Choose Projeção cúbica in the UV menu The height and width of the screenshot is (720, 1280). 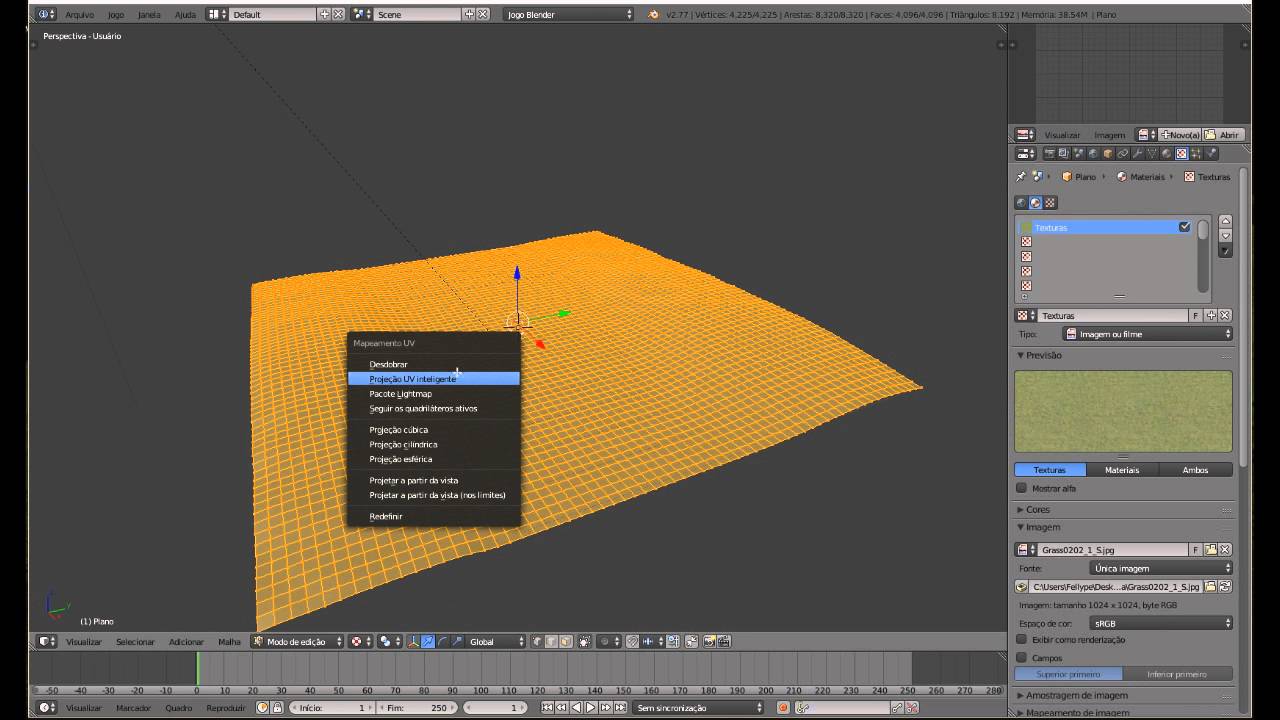pyautogui.click(x=434, y=430)
